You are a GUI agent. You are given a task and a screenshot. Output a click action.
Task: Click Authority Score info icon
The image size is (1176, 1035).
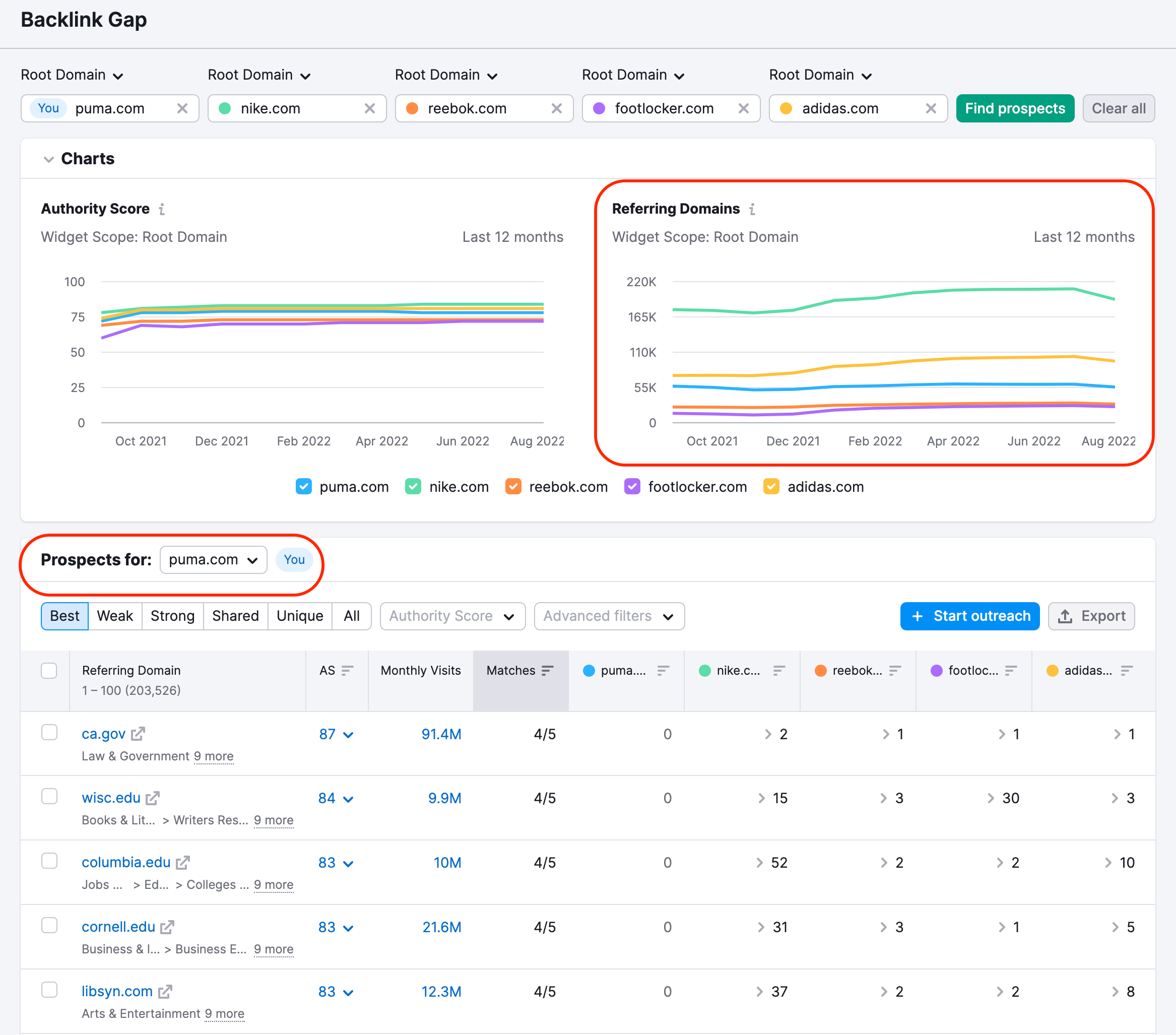(162, 209)
